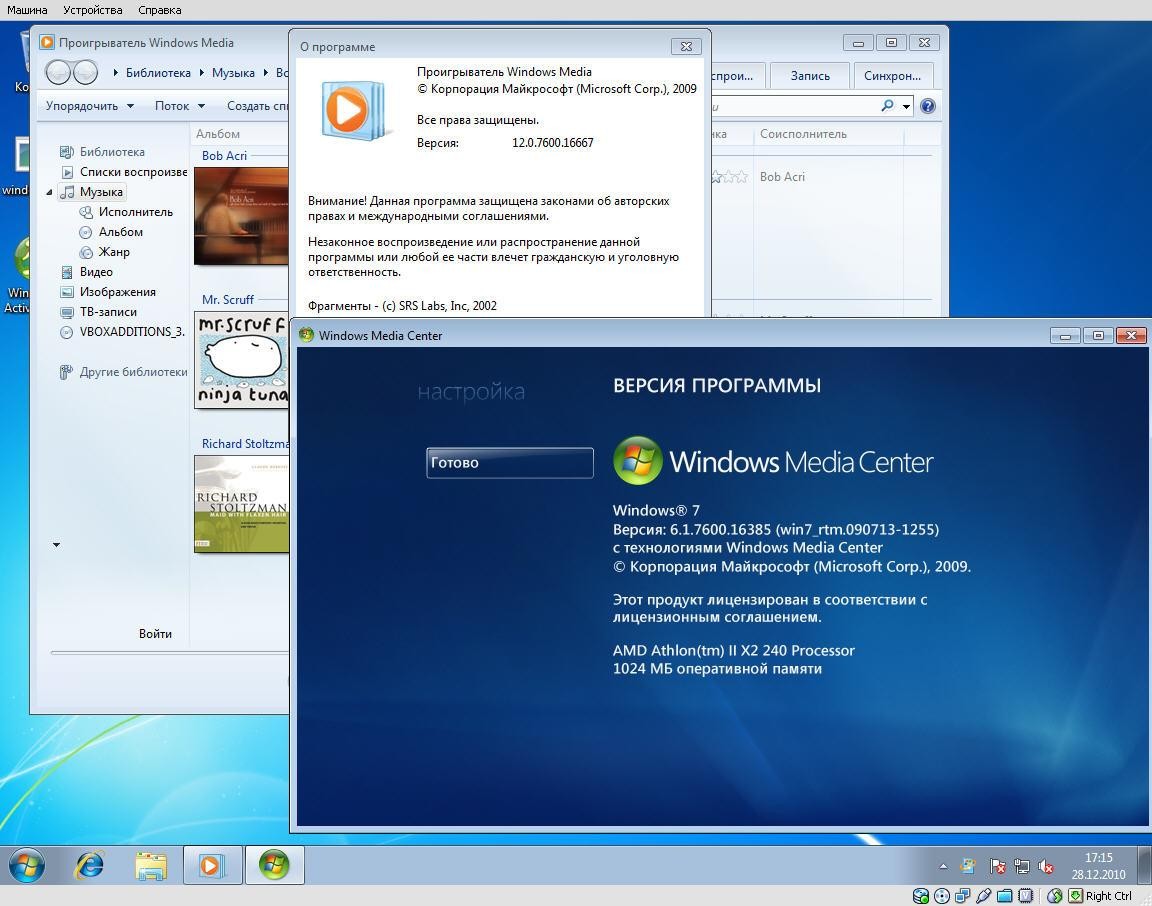
Task: Open the Изображения library
Action: pos(108,292)
